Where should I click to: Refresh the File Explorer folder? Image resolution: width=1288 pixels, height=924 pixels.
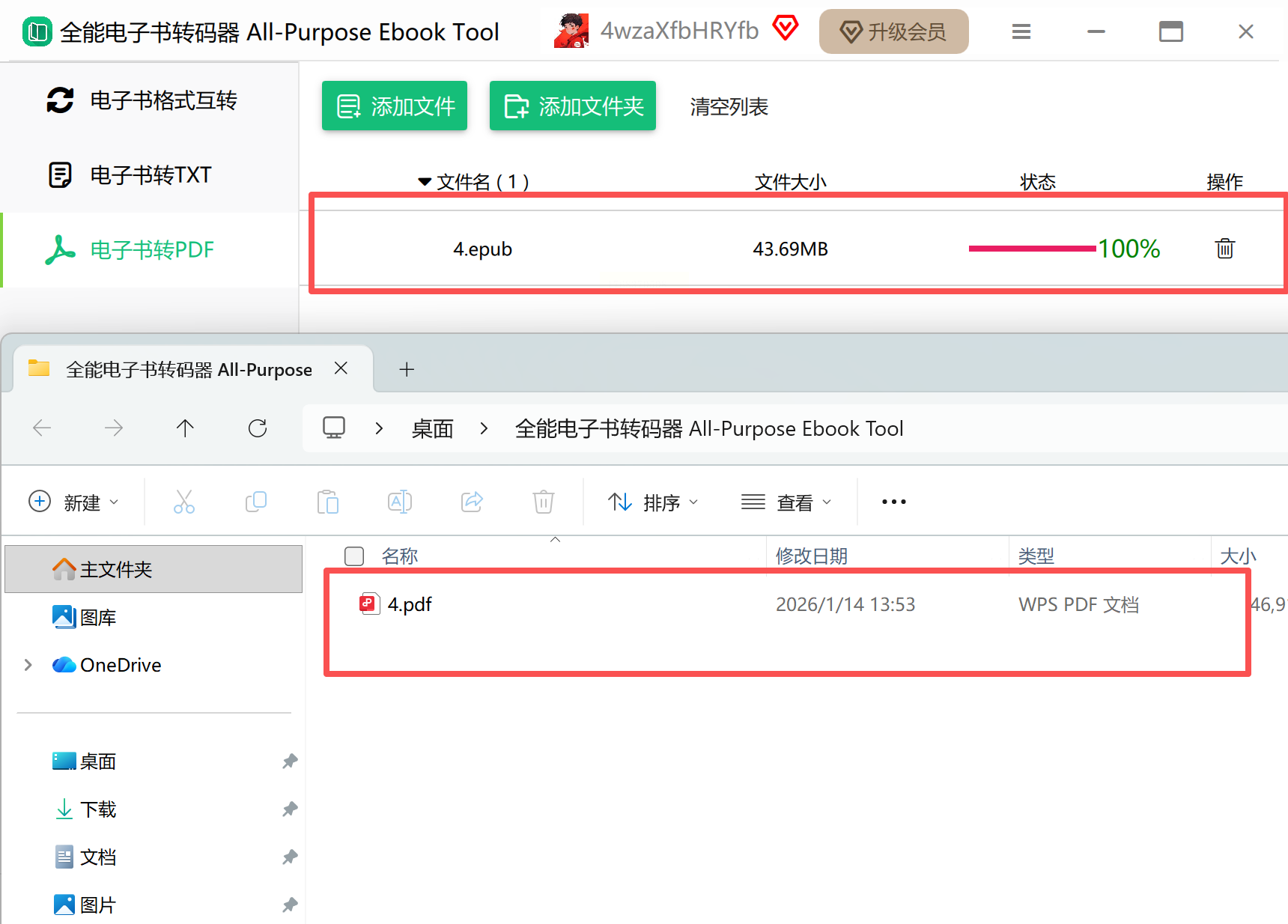(x=258, y=428)
